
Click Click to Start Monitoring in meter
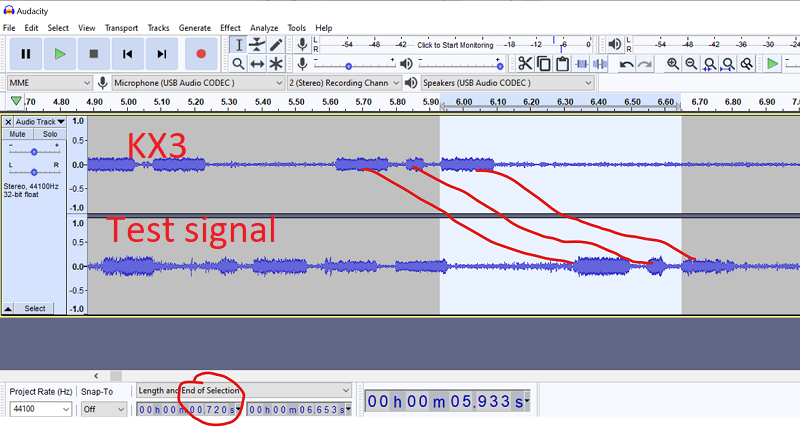[455, 45]
